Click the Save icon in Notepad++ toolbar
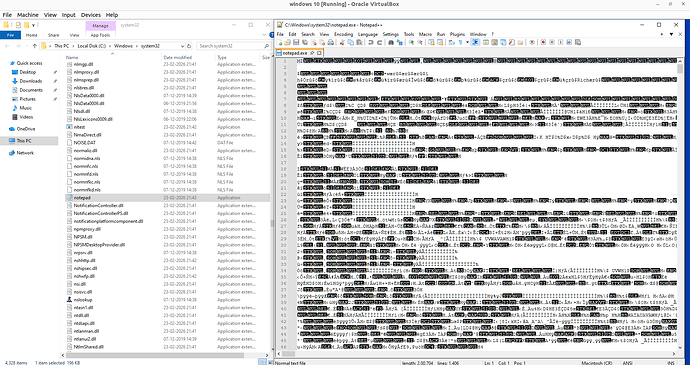The height and width of the screenshot is (365, 690). click(296, 42)
